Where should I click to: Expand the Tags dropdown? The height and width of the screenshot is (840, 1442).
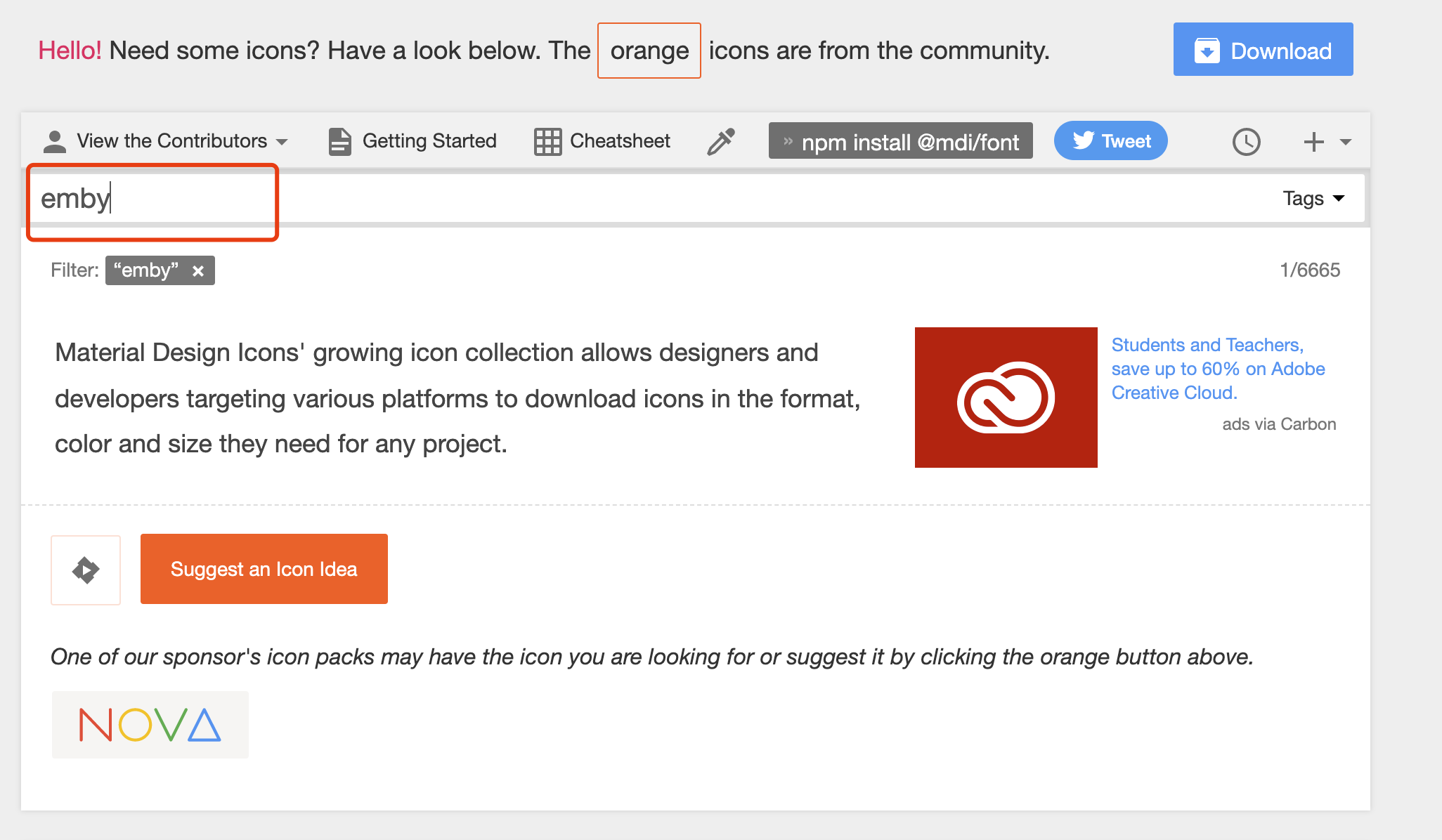pyautogui.click(x=1313, y=199)
